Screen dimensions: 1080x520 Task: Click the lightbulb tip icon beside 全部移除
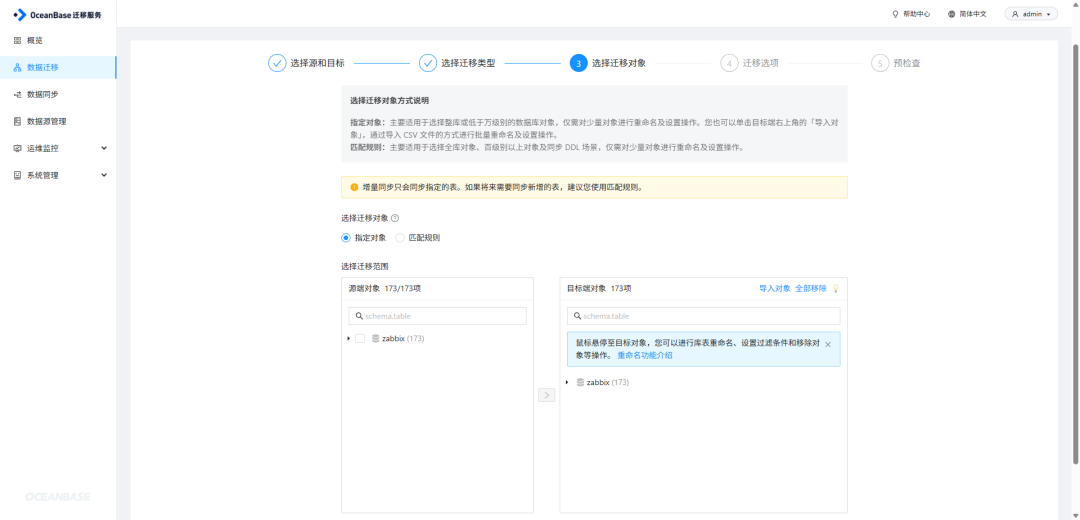pyautogui.click(x=835, y=289)
